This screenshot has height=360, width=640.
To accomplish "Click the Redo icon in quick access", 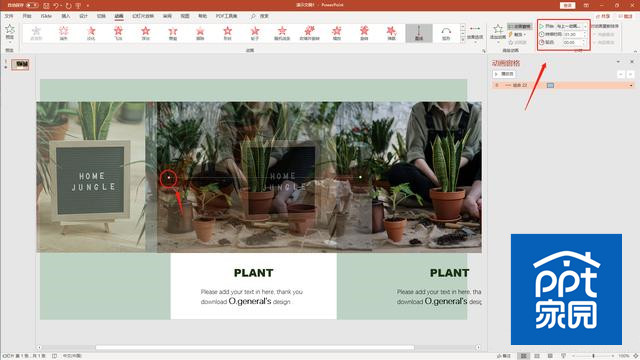I will pyautogui.click(x=68, y=6).
